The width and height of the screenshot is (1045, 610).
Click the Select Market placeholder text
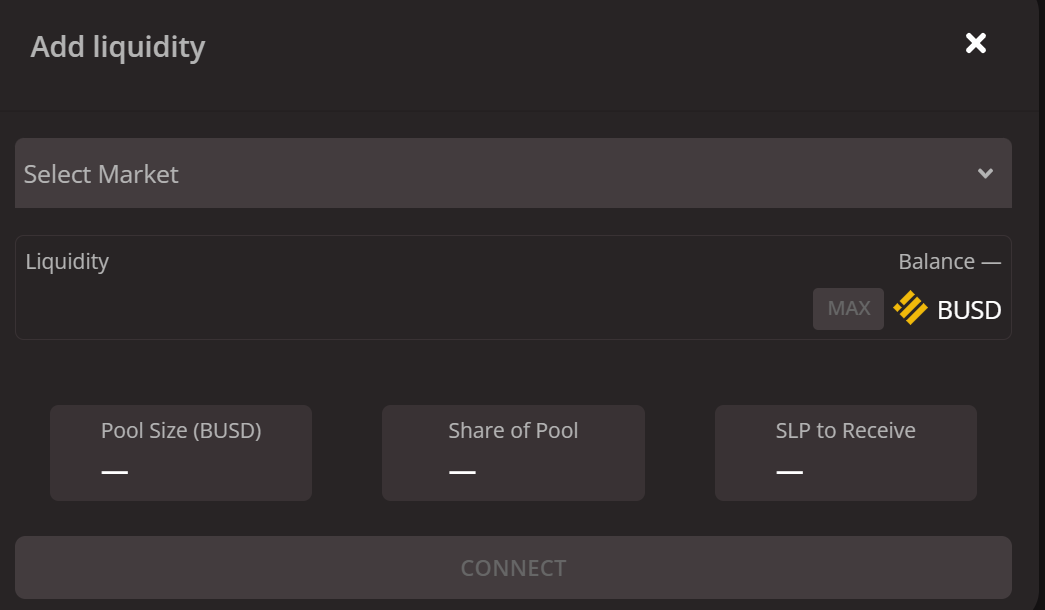pyautogui.click(x=101, y=174)
